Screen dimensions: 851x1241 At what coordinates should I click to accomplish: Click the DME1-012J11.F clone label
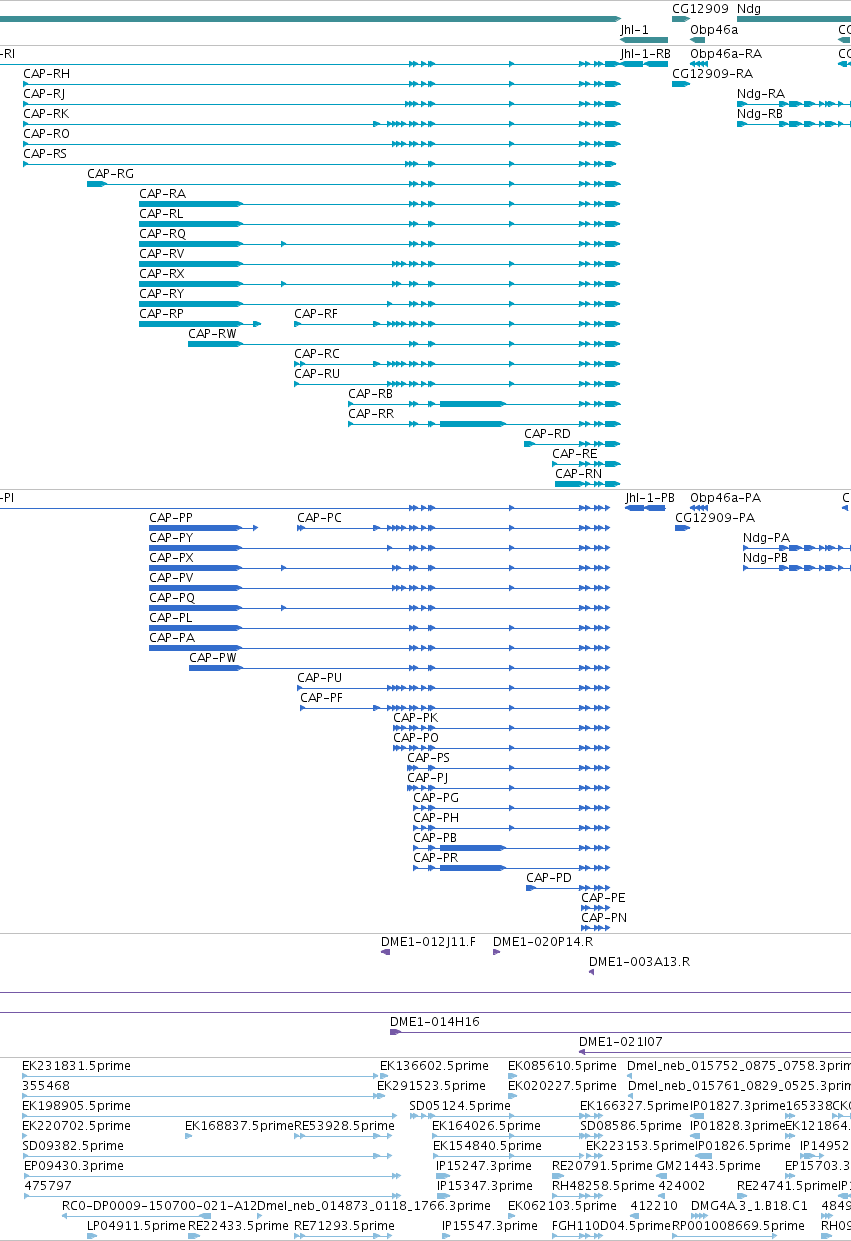[x=429, y=942]
